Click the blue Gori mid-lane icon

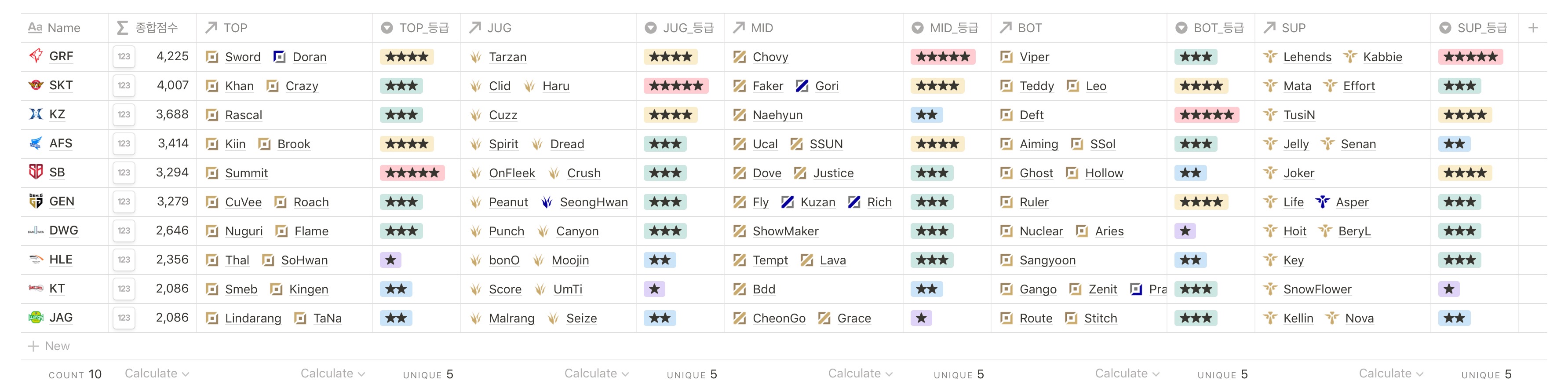(x=802, y=86)
